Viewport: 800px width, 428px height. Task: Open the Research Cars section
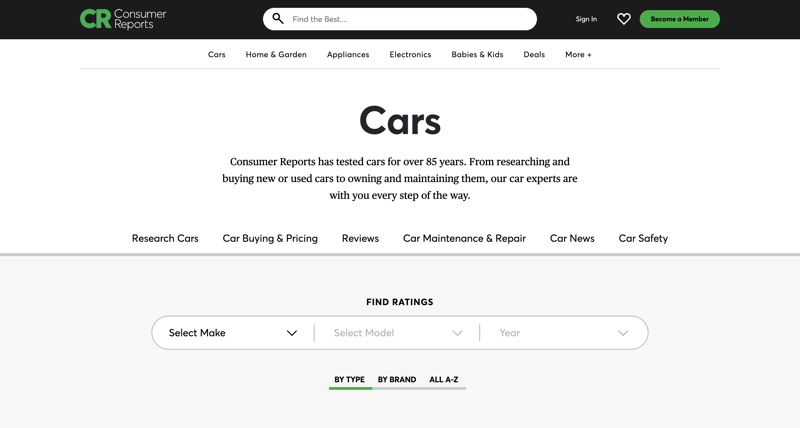coord(165,238)
